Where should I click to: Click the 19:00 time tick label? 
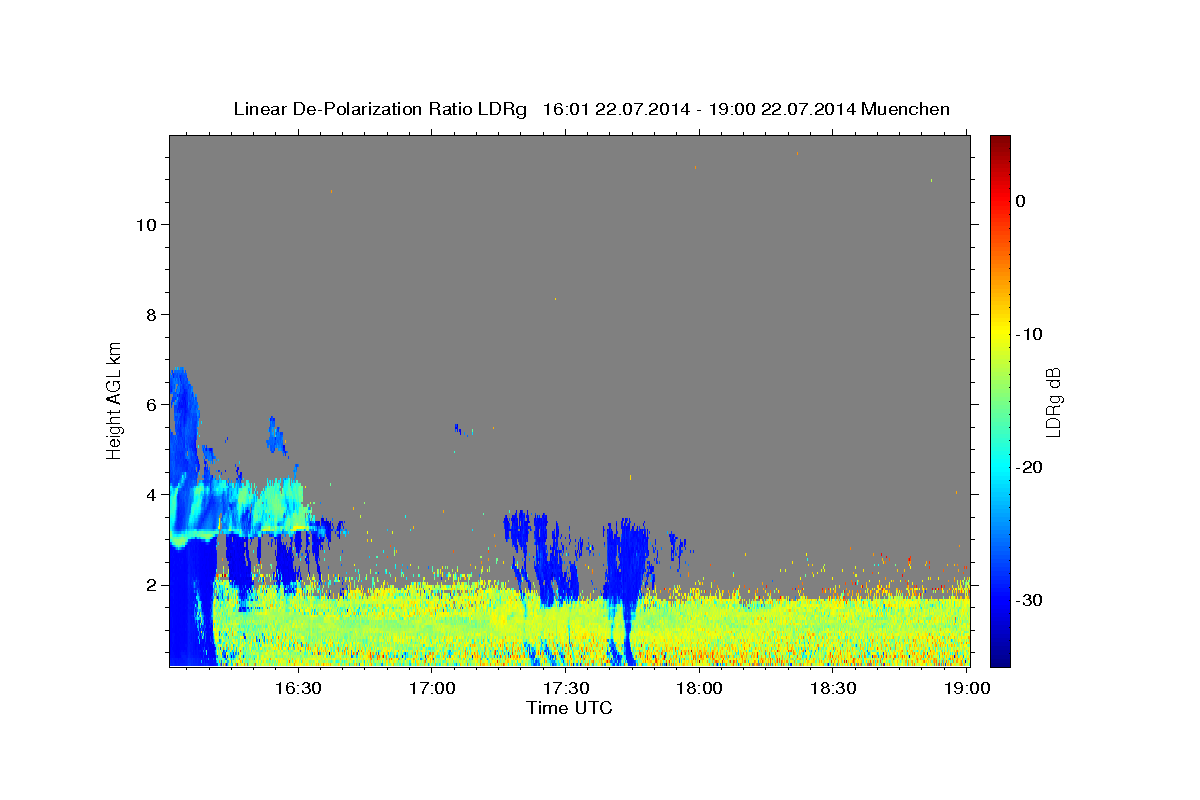point(968,688)
